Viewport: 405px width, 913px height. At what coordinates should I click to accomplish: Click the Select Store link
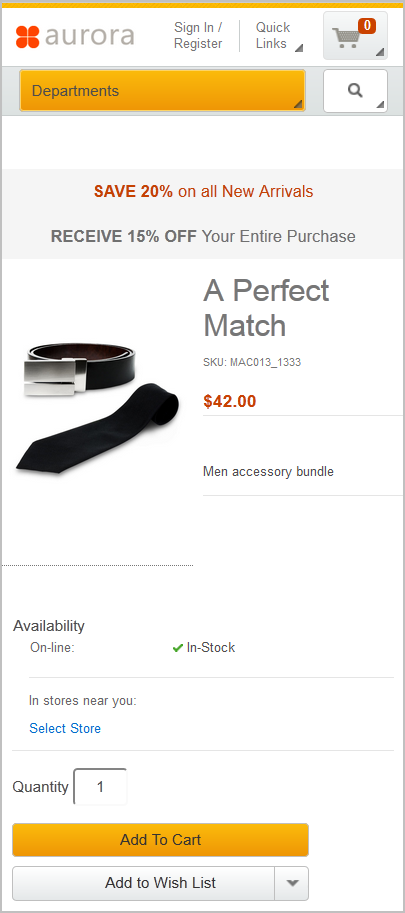click(65, 728)
